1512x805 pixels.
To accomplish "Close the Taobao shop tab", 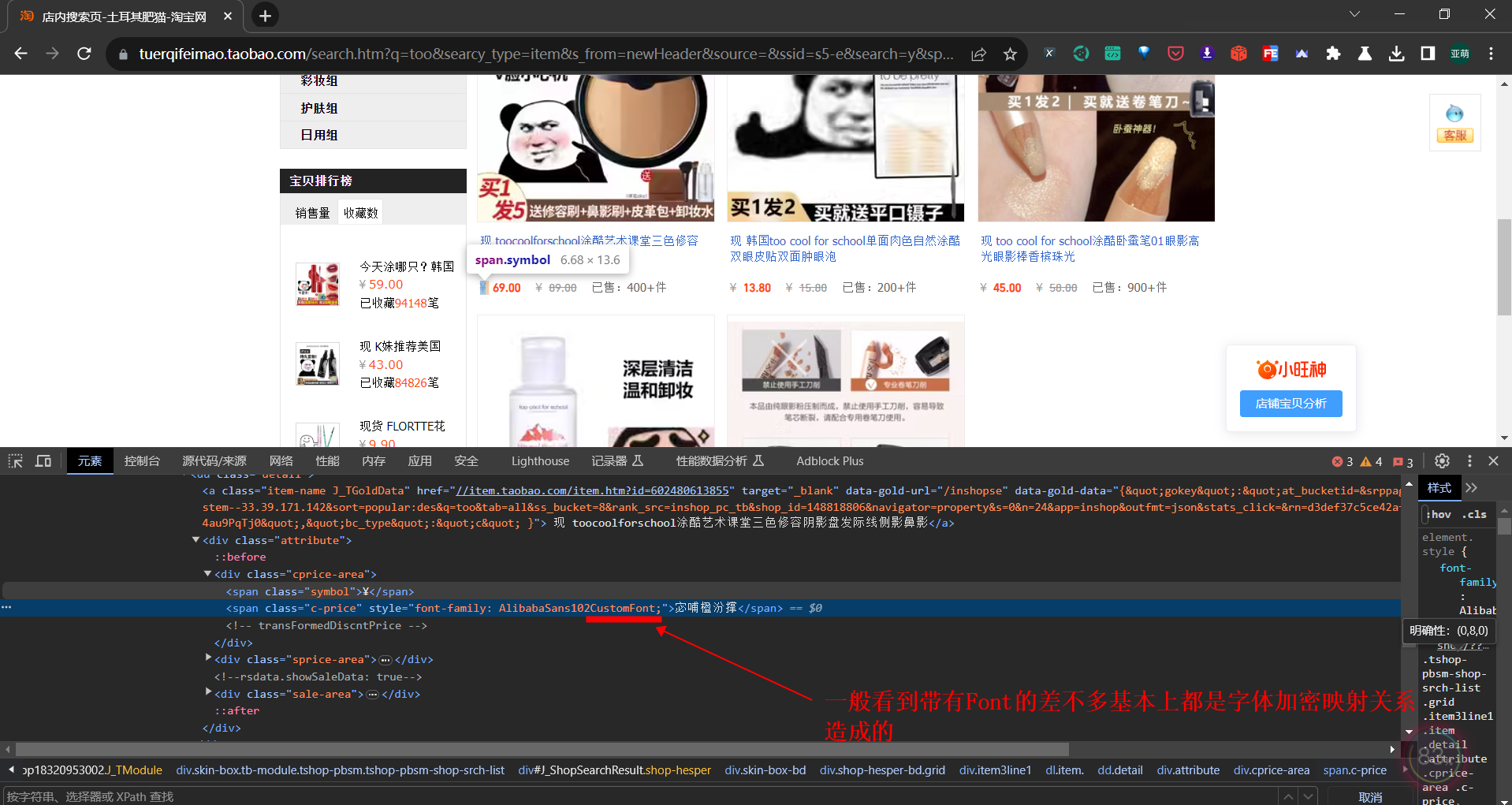I will 228,16.
